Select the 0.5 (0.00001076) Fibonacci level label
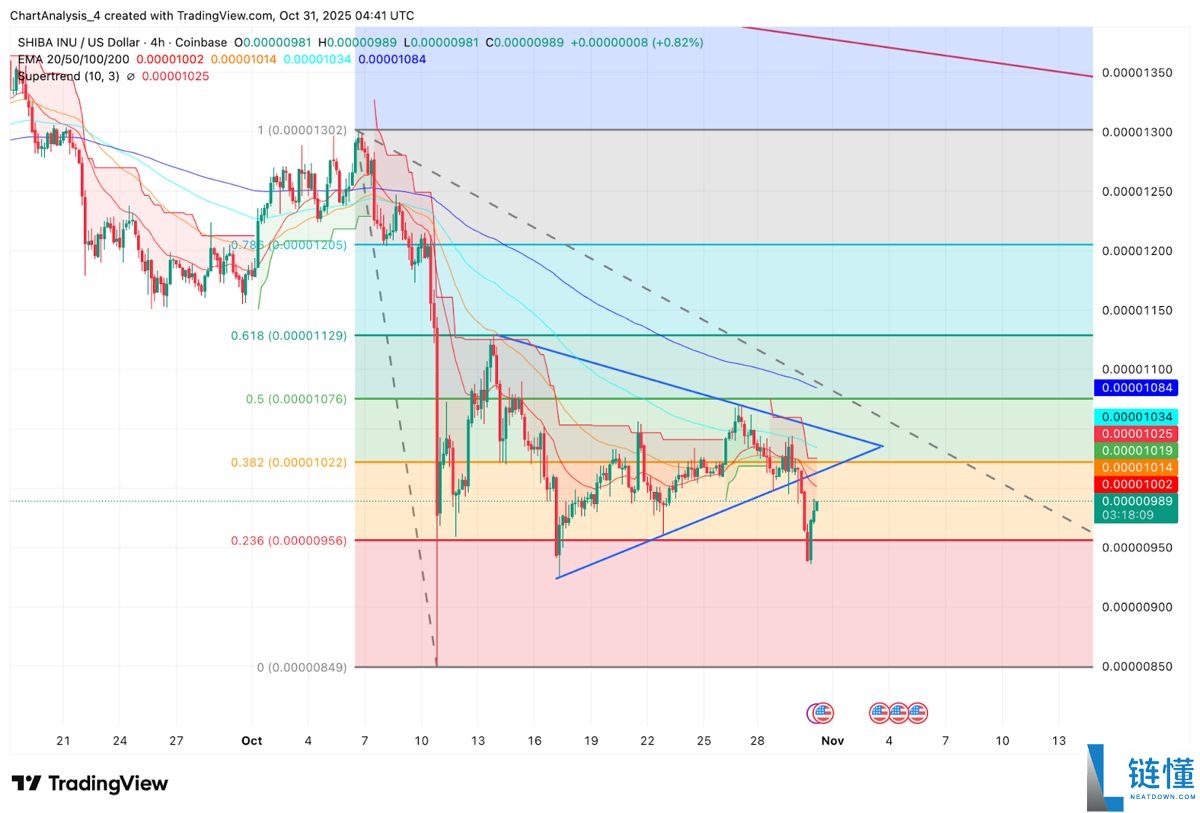Screen dimensions: 1200x813 pyautogui.click(x=296, y=399)
